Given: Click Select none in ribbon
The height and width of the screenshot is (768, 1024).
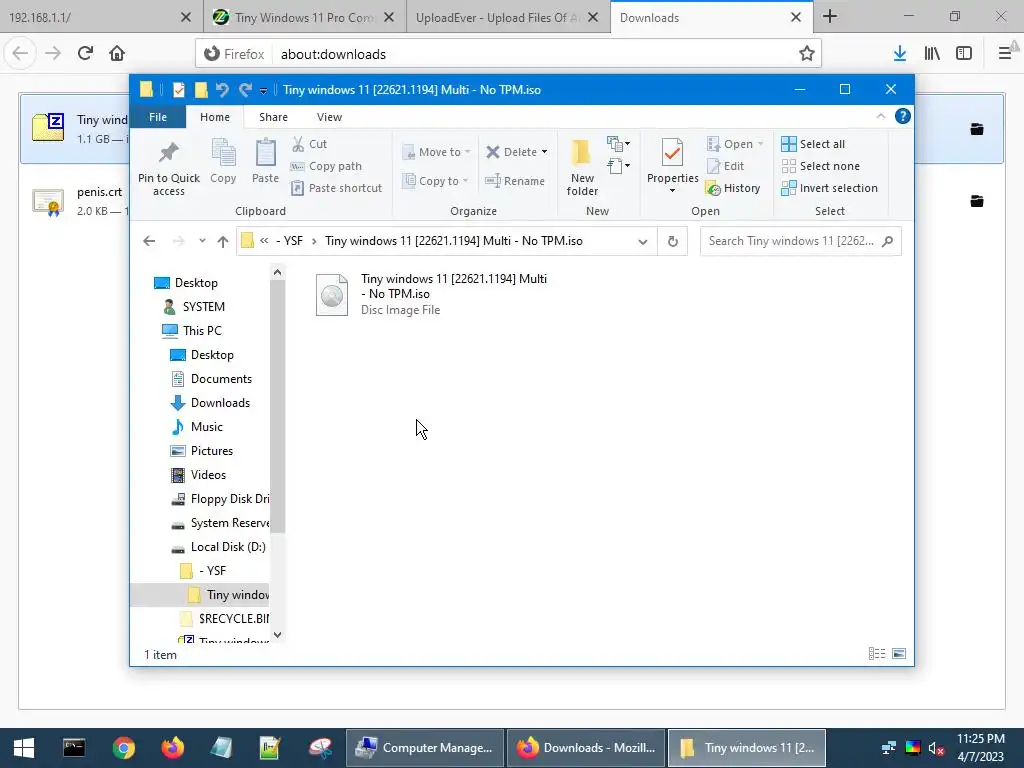Looking at the screenshot, I should tap(820, 166).
